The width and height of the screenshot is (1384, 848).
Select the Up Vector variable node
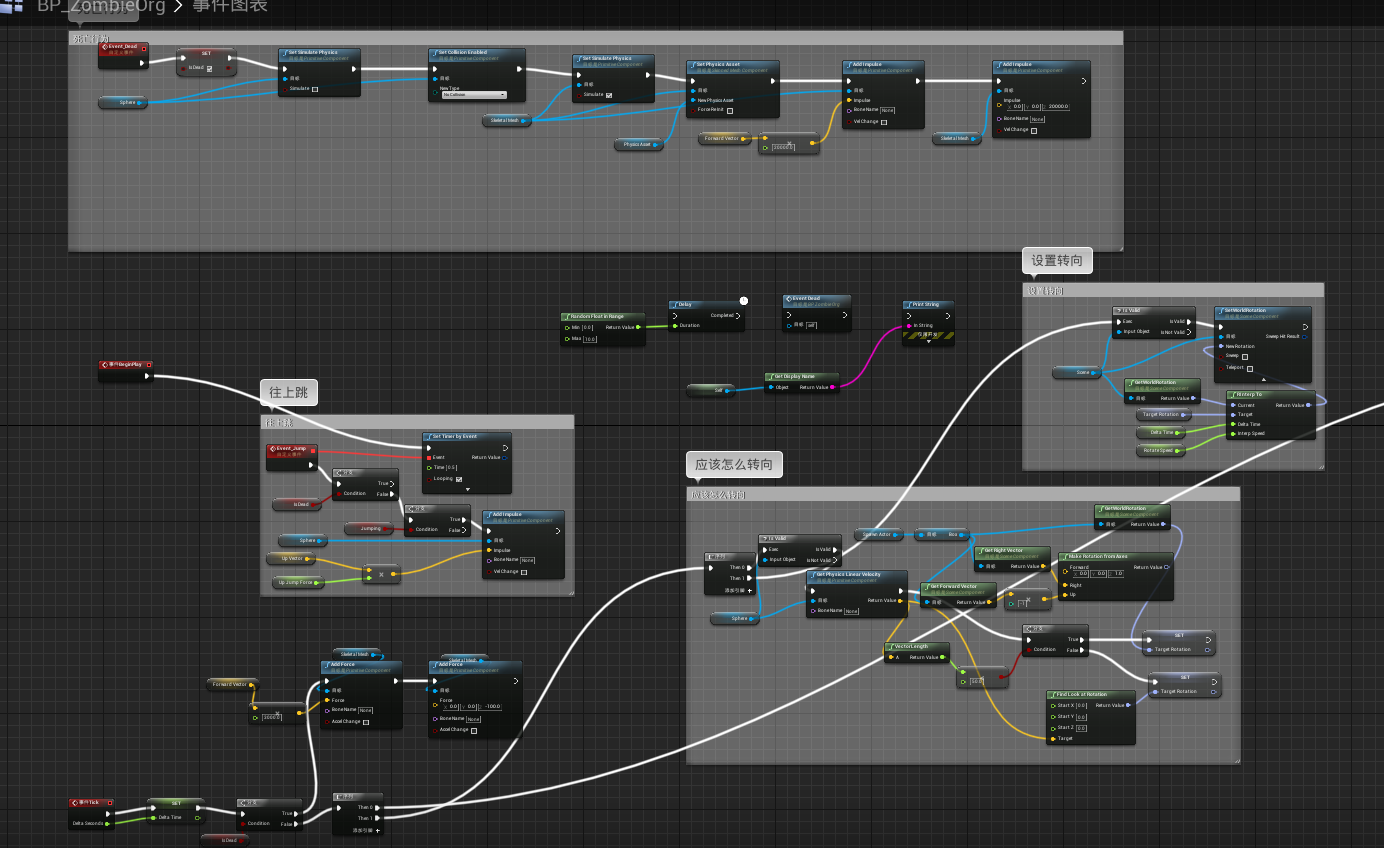[x=290, y=558]
